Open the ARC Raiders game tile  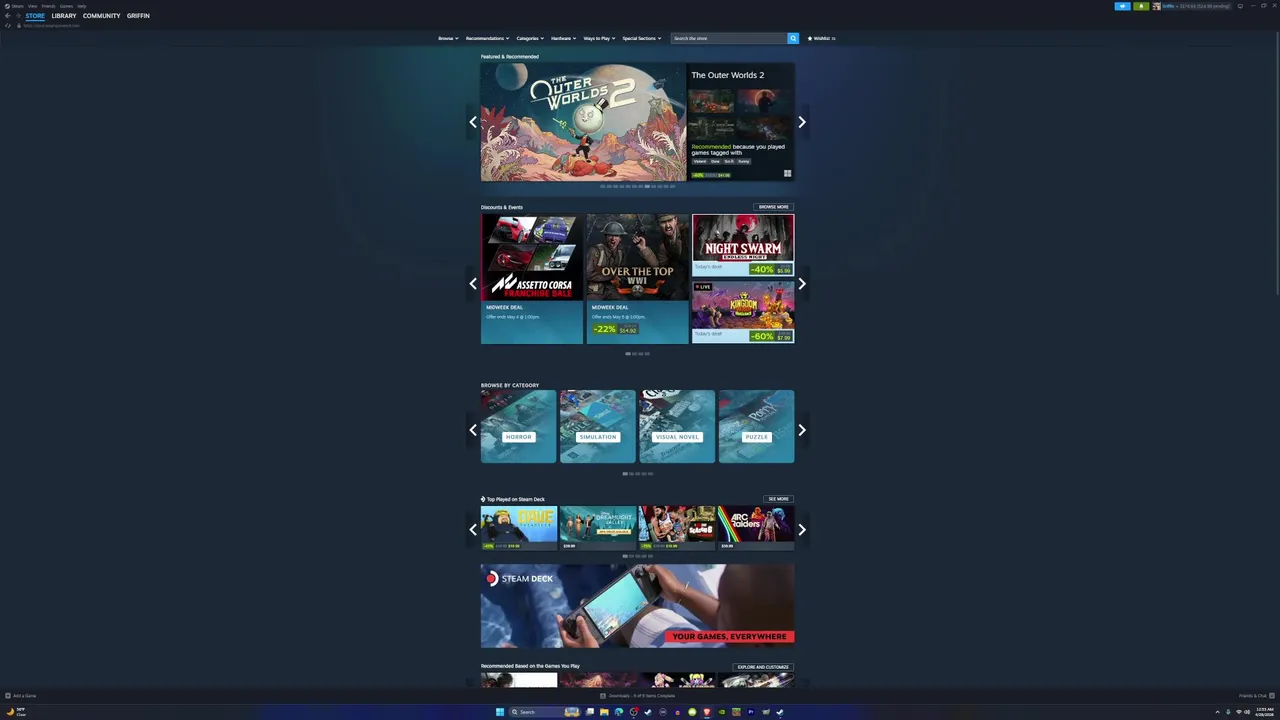[756, 528]
